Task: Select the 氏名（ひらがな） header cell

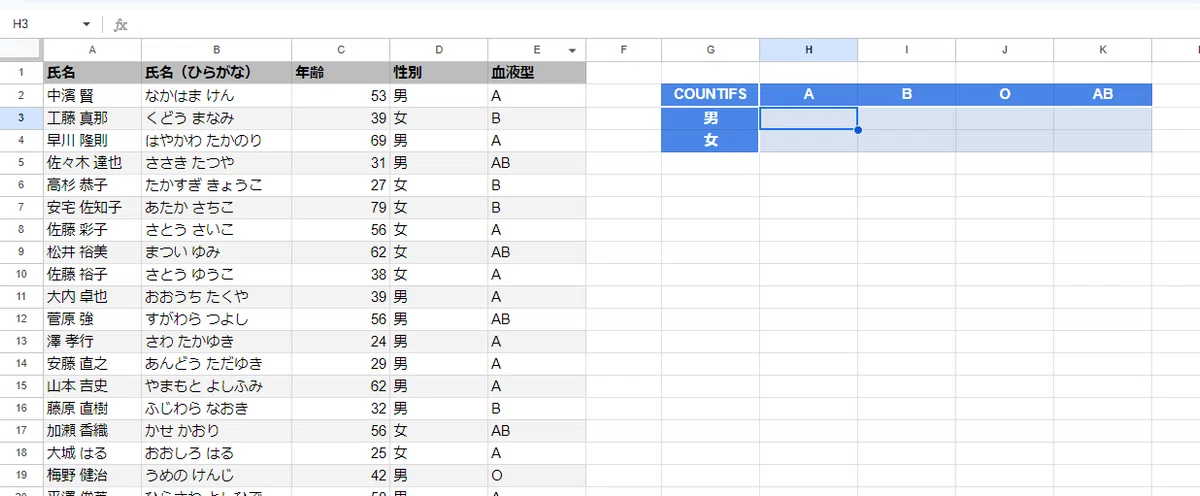Action: coord(216,72)
